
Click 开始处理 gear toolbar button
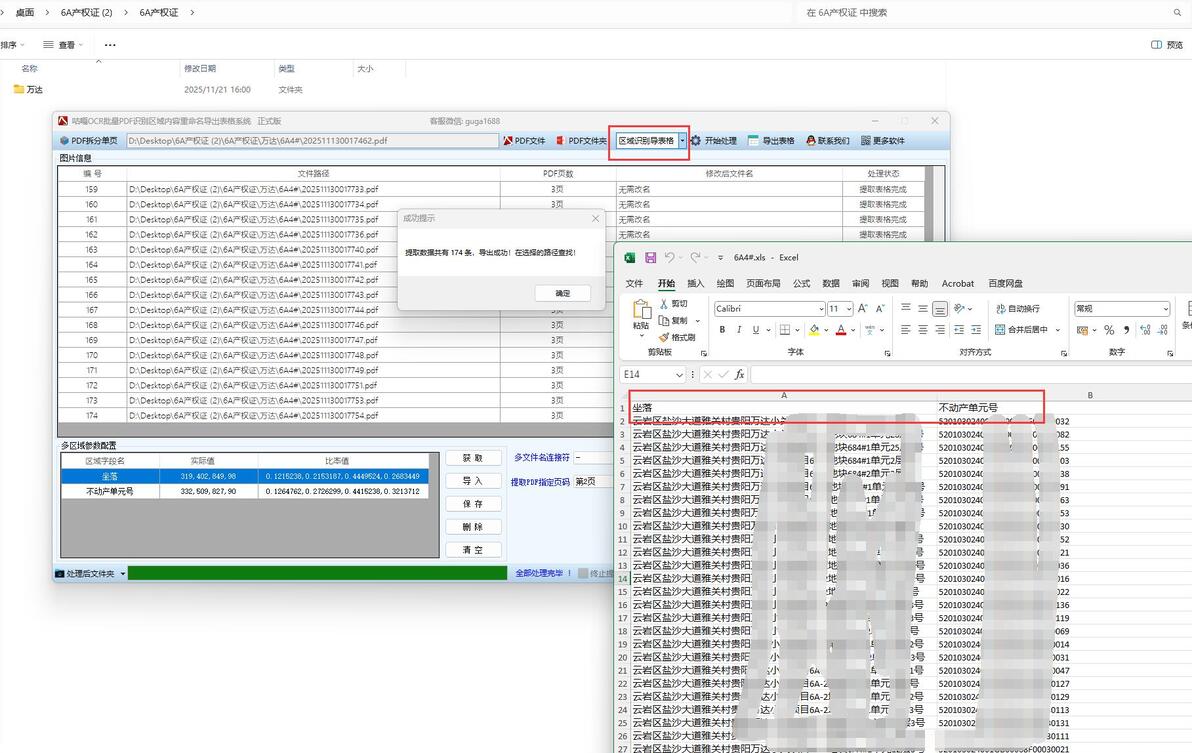point(714,141)
